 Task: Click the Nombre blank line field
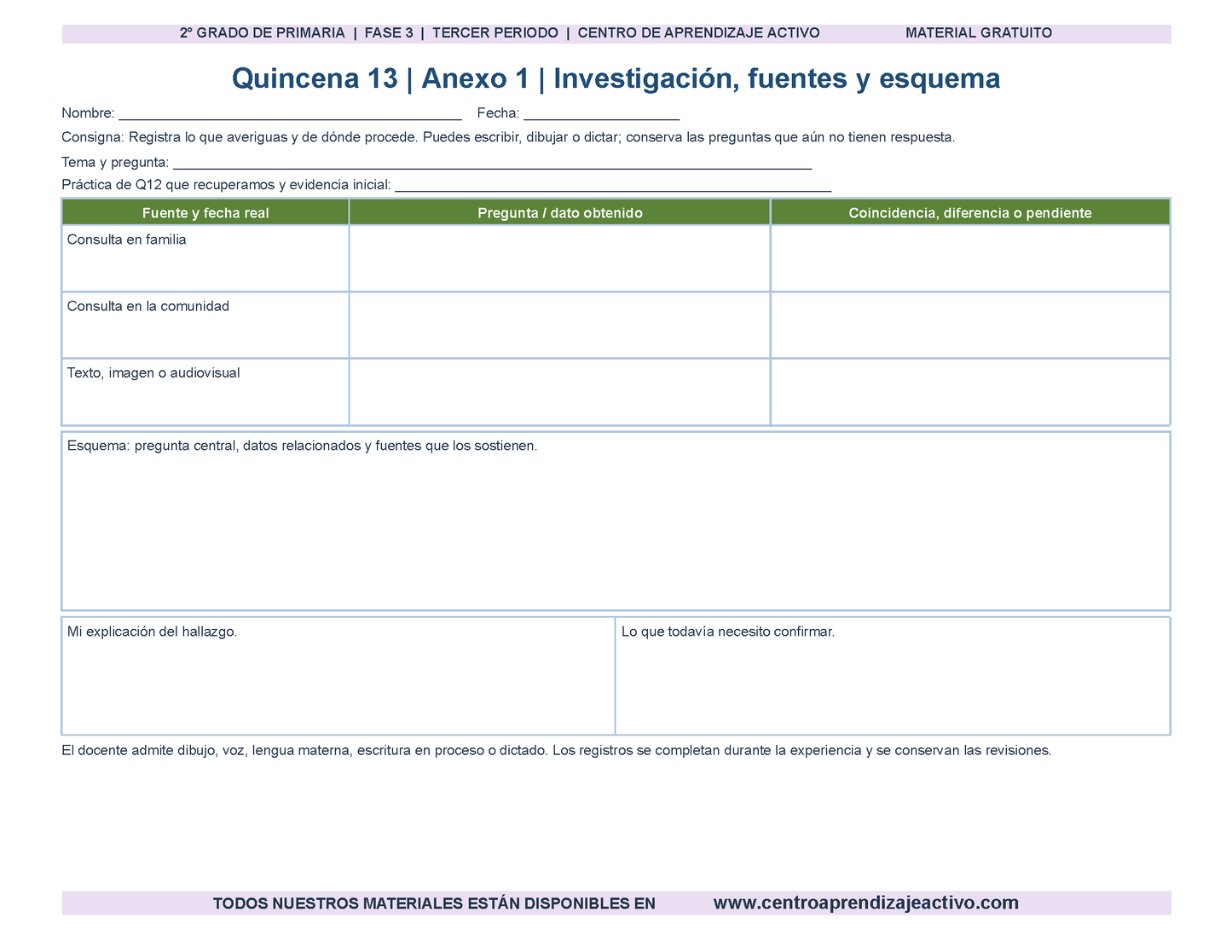[290, 114]
